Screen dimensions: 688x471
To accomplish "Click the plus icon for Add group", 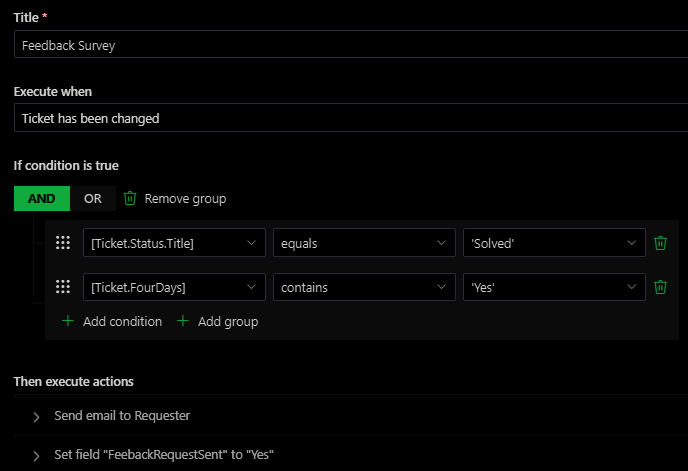I will (x=183, y=321).
